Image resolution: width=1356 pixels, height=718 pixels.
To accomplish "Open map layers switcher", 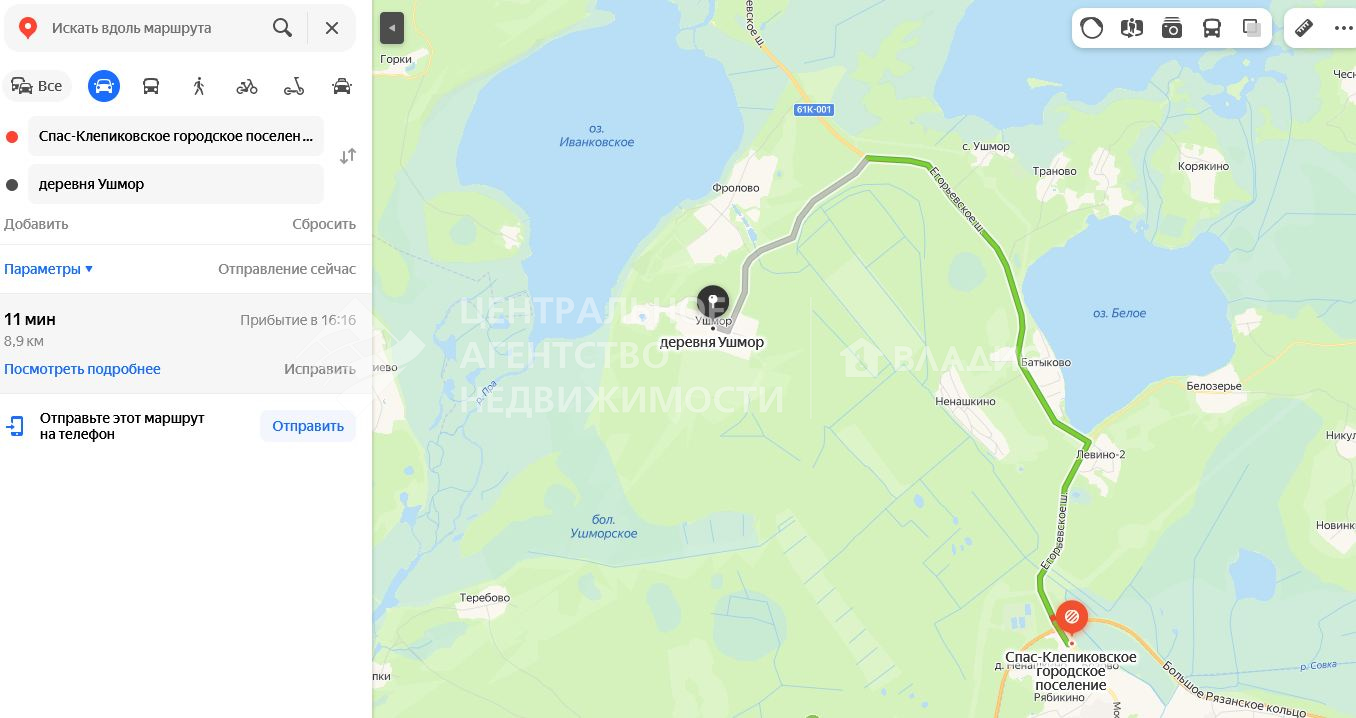I will pyautogui.click(x=1252, y=28).
